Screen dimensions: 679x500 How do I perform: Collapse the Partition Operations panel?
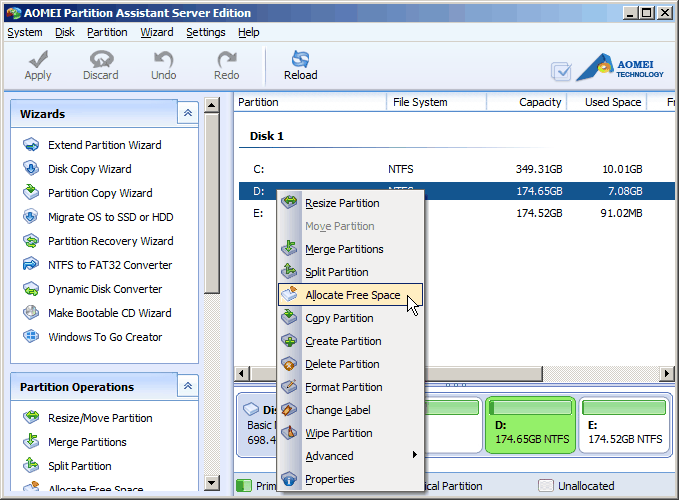tap(188, 386)
